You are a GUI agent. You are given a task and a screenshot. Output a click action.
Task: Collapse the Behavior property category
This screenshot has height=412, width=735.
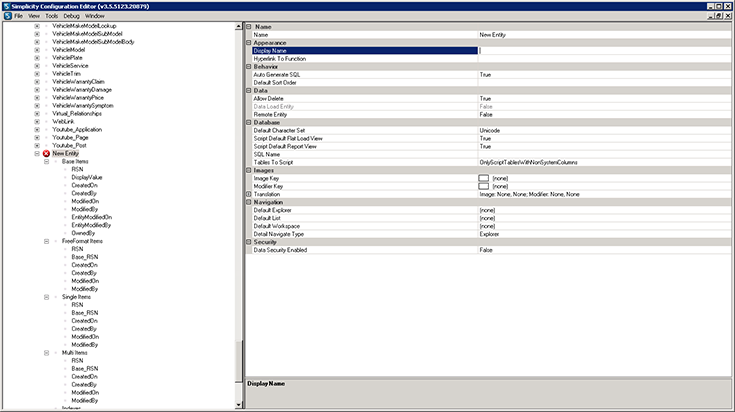249,67
